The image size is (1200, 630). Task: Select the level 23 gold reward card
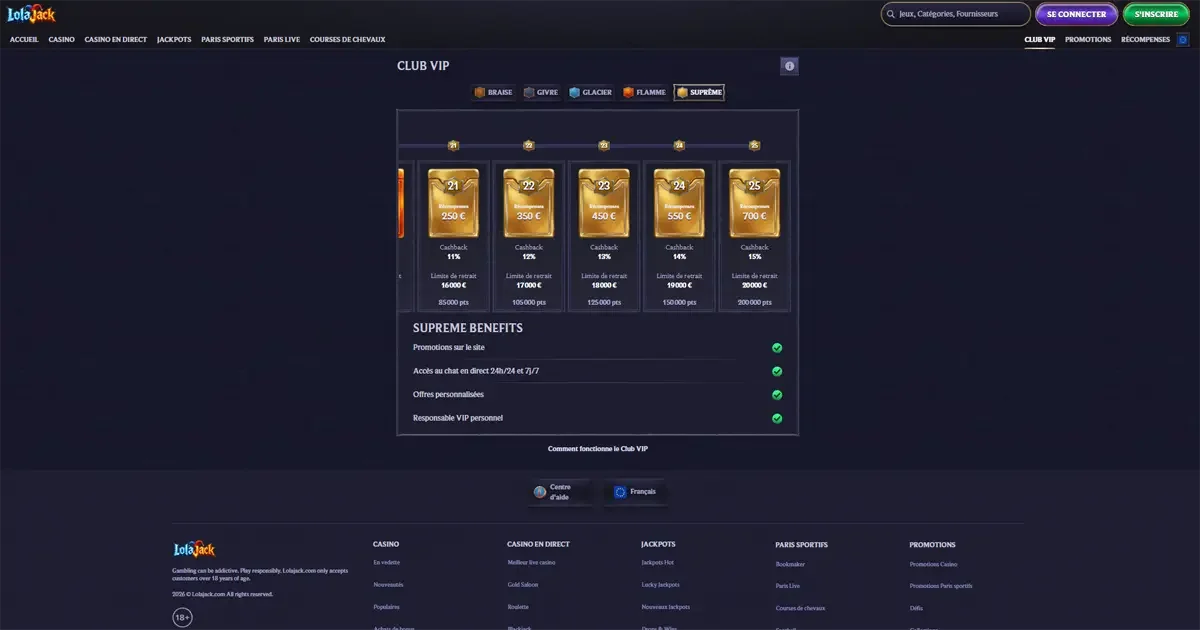604,203
